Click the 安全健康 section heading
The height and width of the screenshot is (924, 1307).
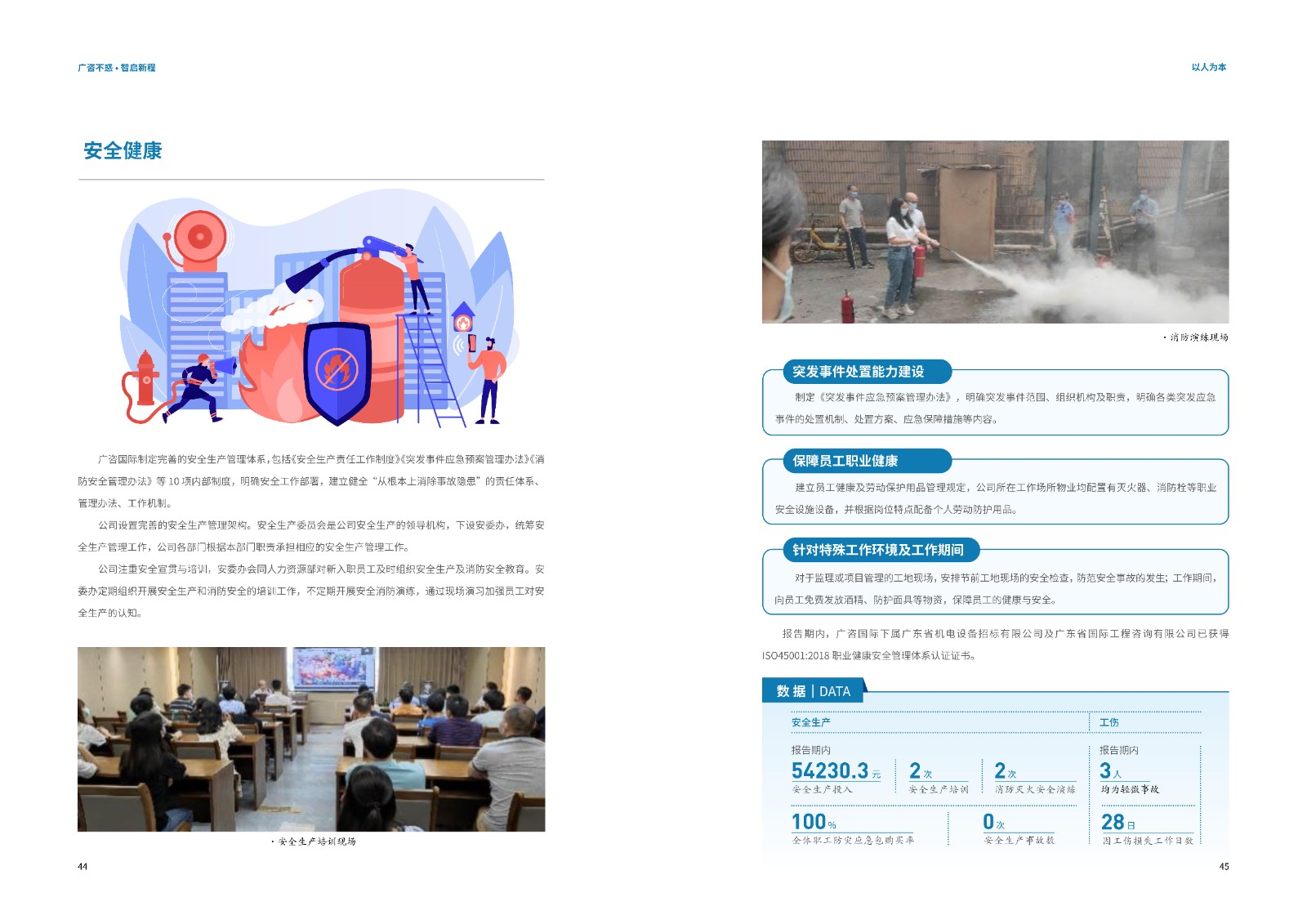click(x=123, y=151)
